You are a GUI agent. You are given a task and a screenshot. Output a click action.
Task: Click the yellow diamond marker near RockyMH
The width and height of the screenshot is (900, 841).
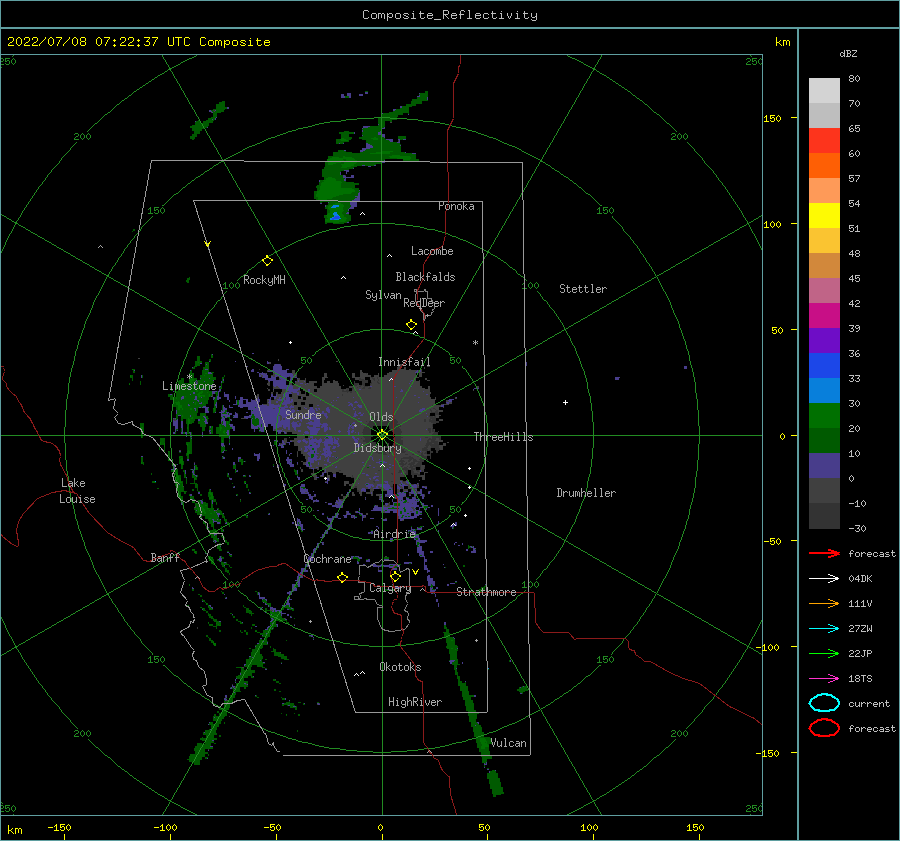click(x=267, y=261)
